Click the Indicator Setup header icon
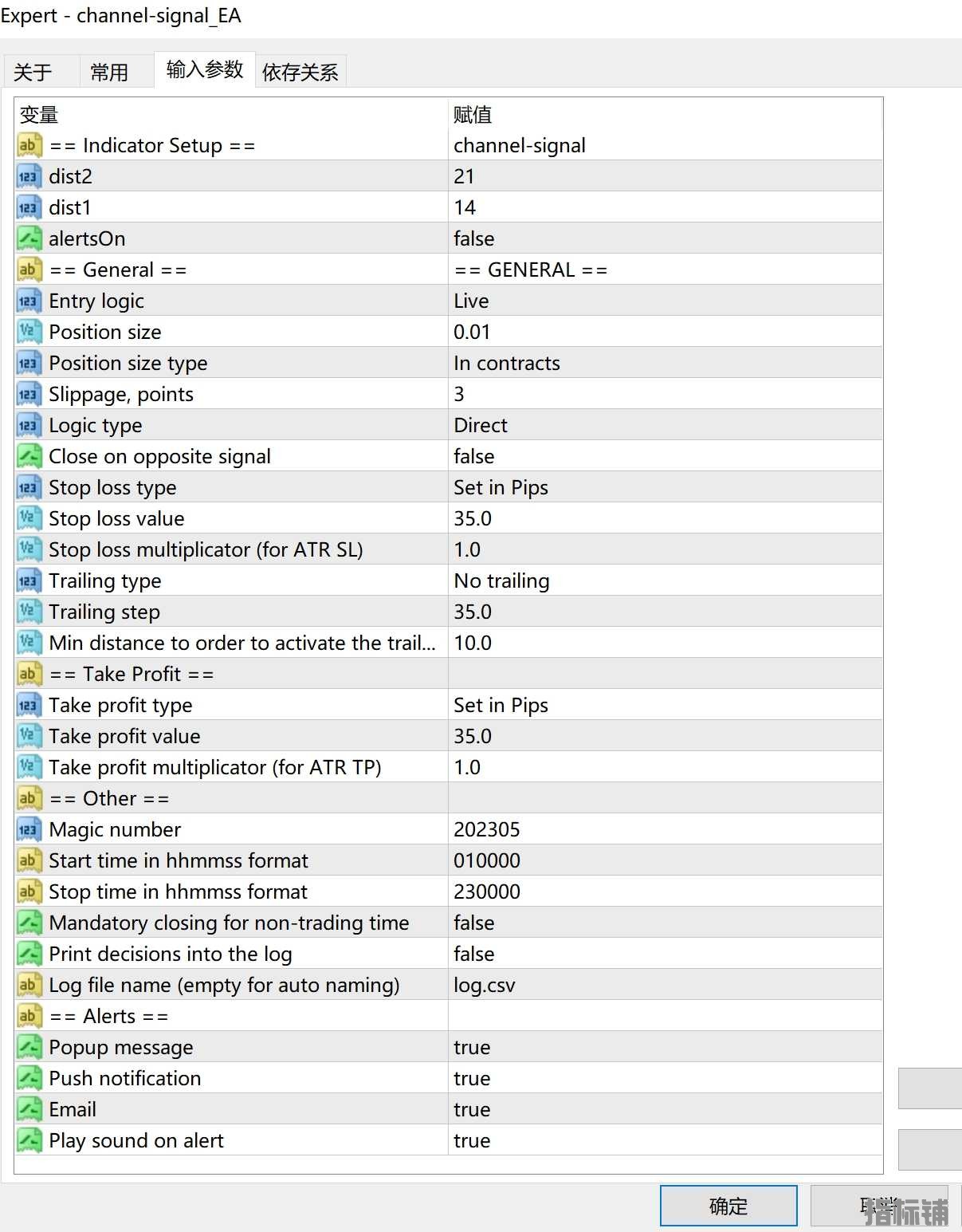 click(x=28, y=145)
